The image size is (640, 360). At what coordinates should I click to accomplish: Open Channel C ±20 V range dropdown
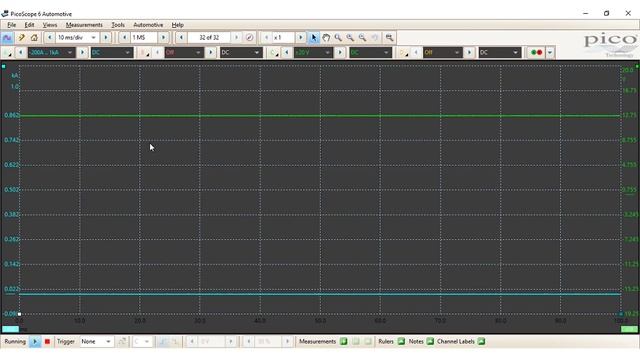(313, 53)
